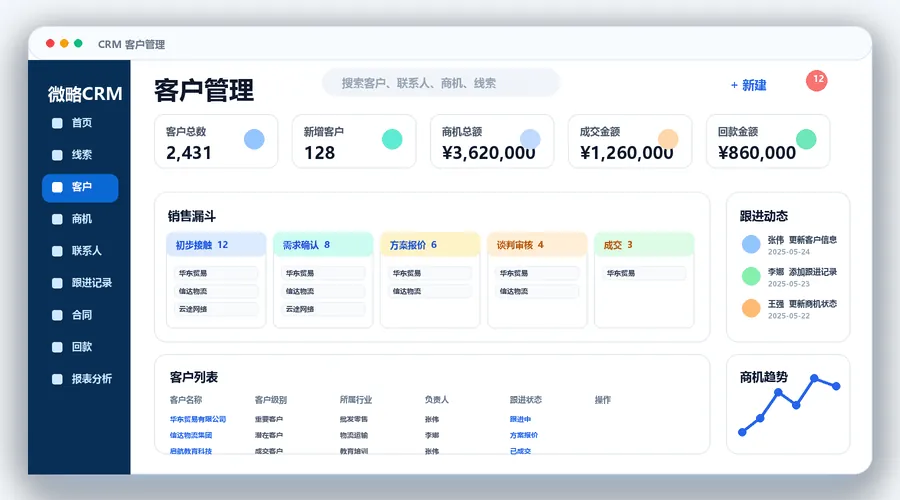Image resolution: width=900 pixels, height=500 pixels.
Task: Select the 需求确认 8 funnel stage header
Action: click(323, 245)
